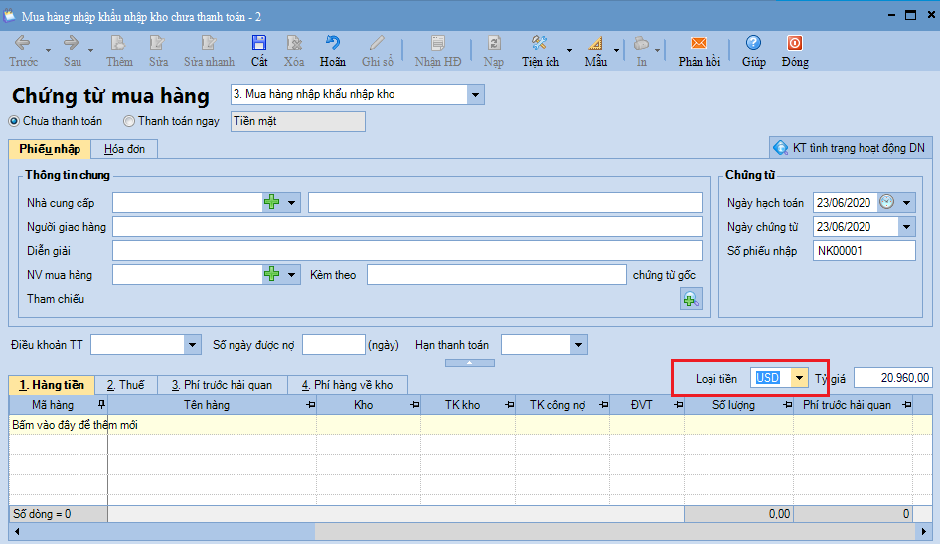
Task: Click the scroll left arrow
Action: click(x=17, y=531)
